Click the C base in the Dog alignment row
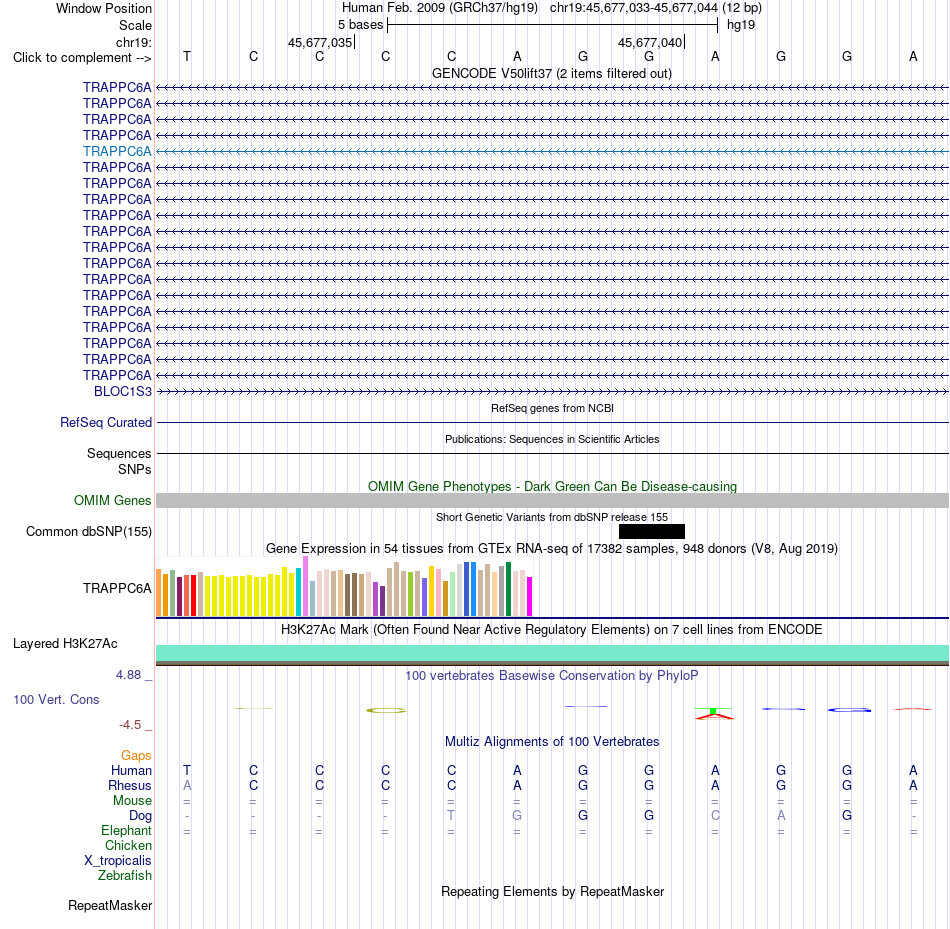 [x=715, y=816]
